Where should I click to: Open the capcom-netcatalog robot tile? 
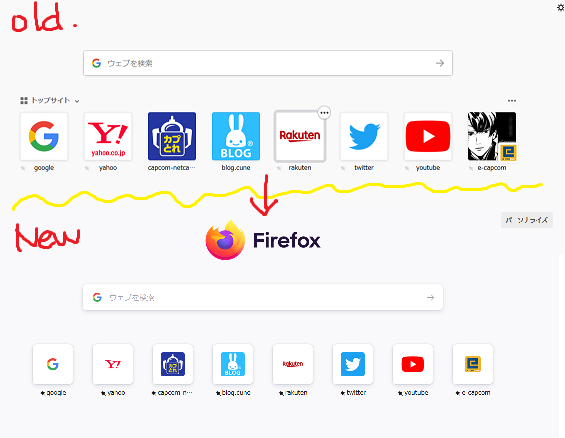[172, 136]
